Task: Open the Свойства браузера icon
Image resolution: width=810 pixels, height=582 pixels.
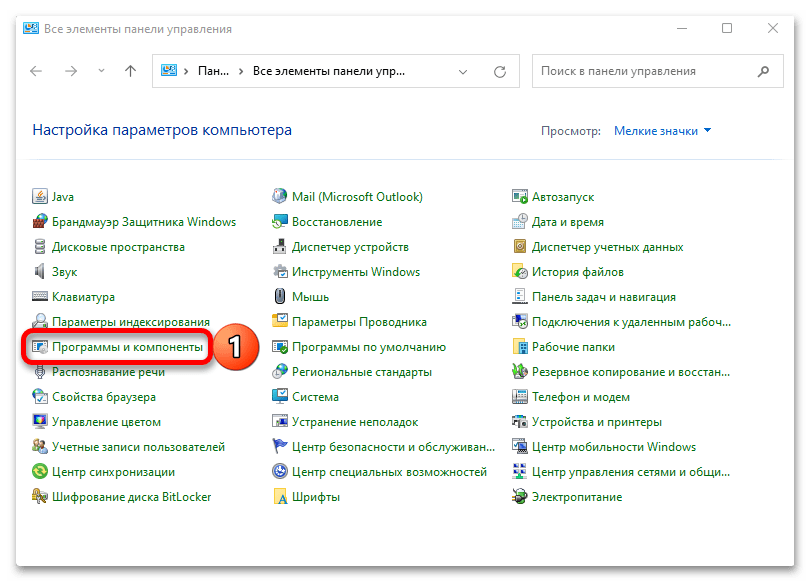Action: click(40, 397)
